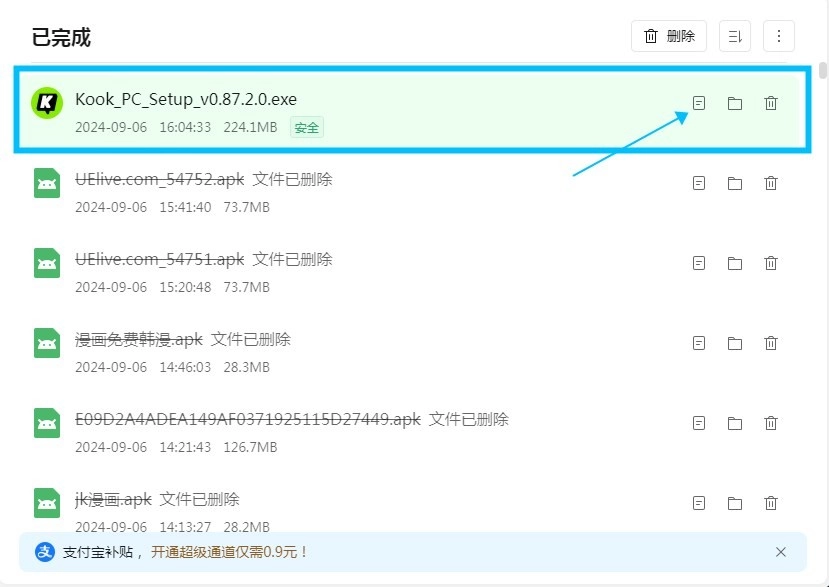Click details icon for Kook_PC_Setup_v0.87.2.0.exe
Image resolution: width=829 pixels, height=587 pixels.
(x=699, y=103)
